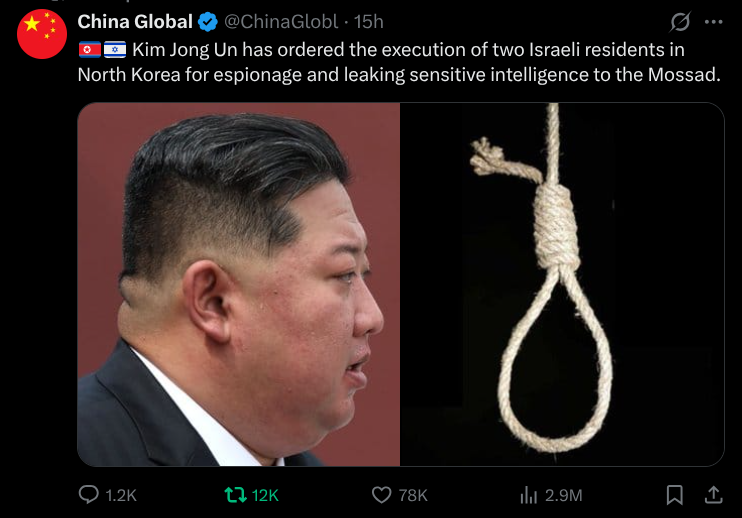Click the tweet text about espionage
The width and height of the screenshot is (742, 518).
click(x=399, y=62)
